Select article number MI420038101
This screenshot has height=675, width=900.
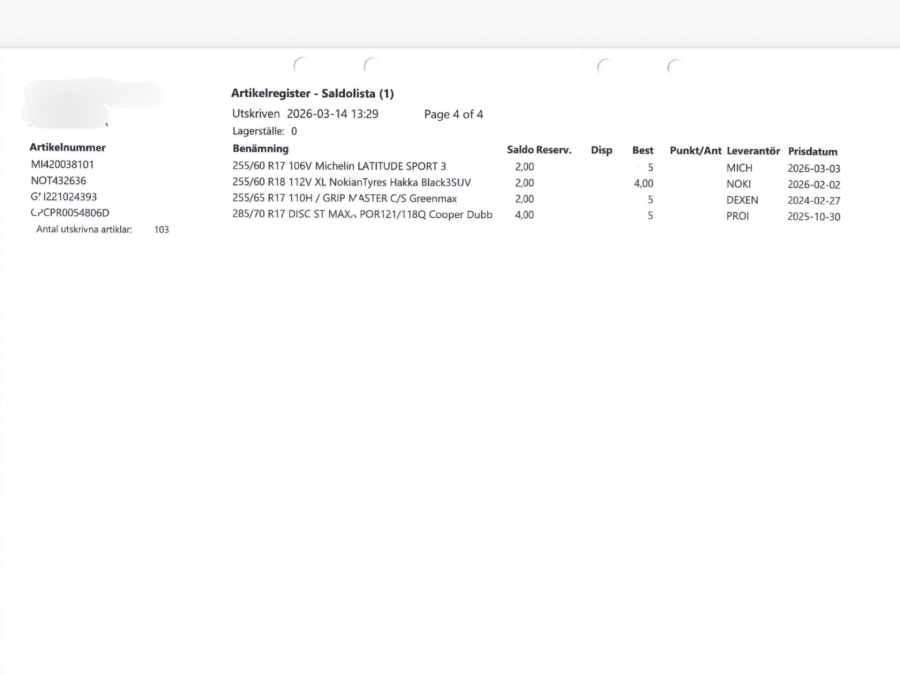click(x=62, y=165)
